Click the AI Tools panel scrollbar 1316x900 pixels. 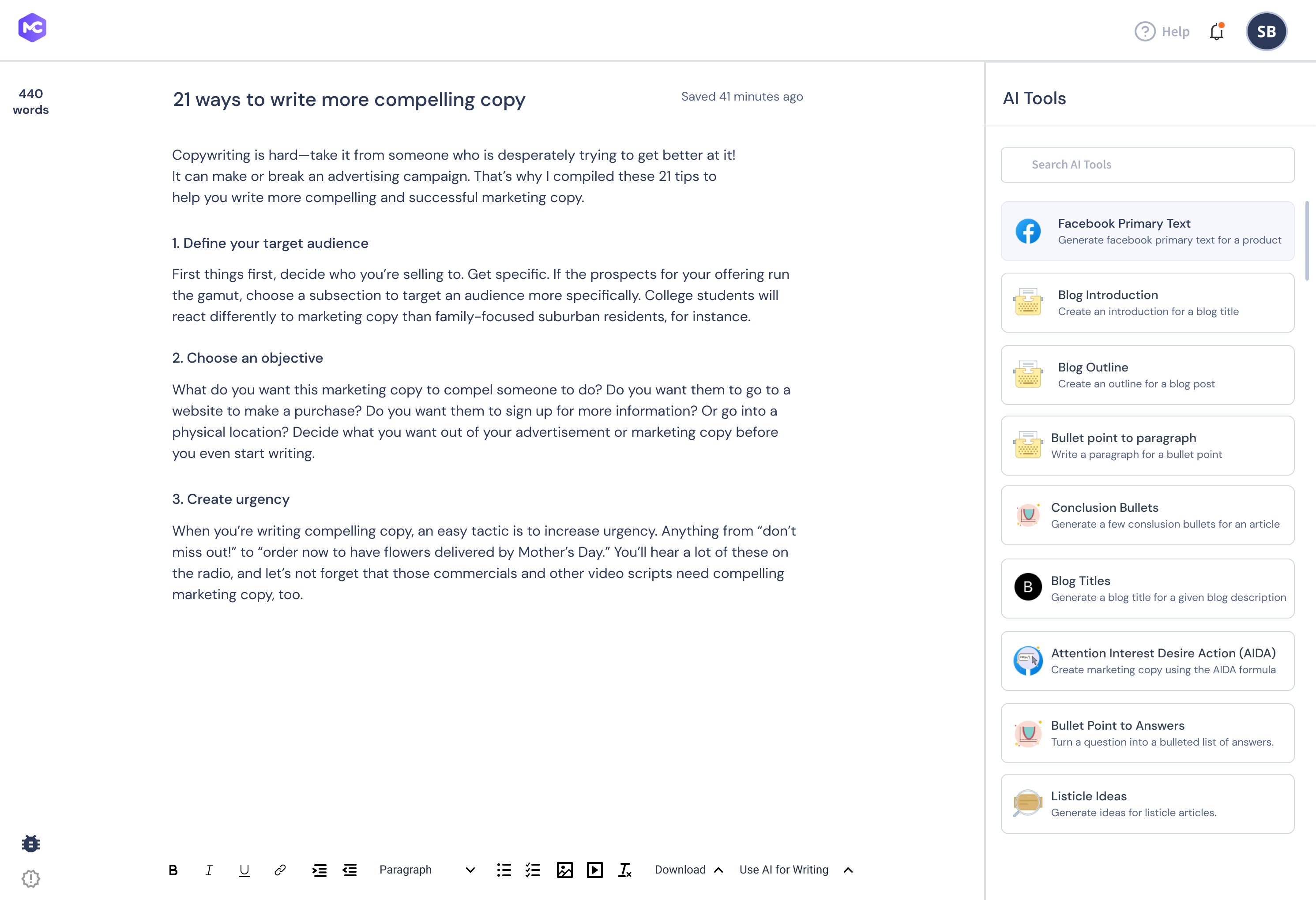tap(1307, 240)
